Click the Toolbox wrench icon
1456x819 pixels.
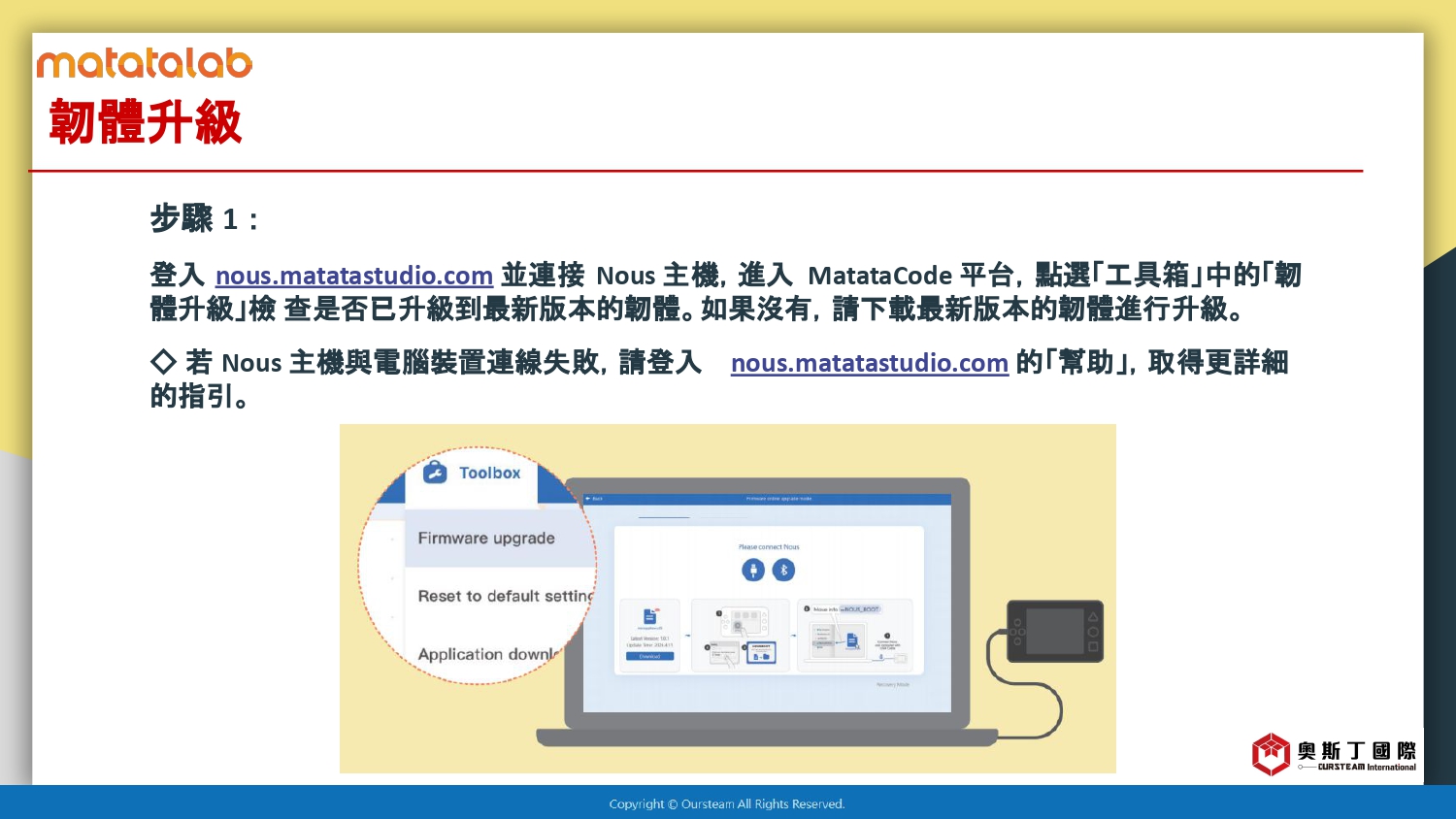click(435, 473)
